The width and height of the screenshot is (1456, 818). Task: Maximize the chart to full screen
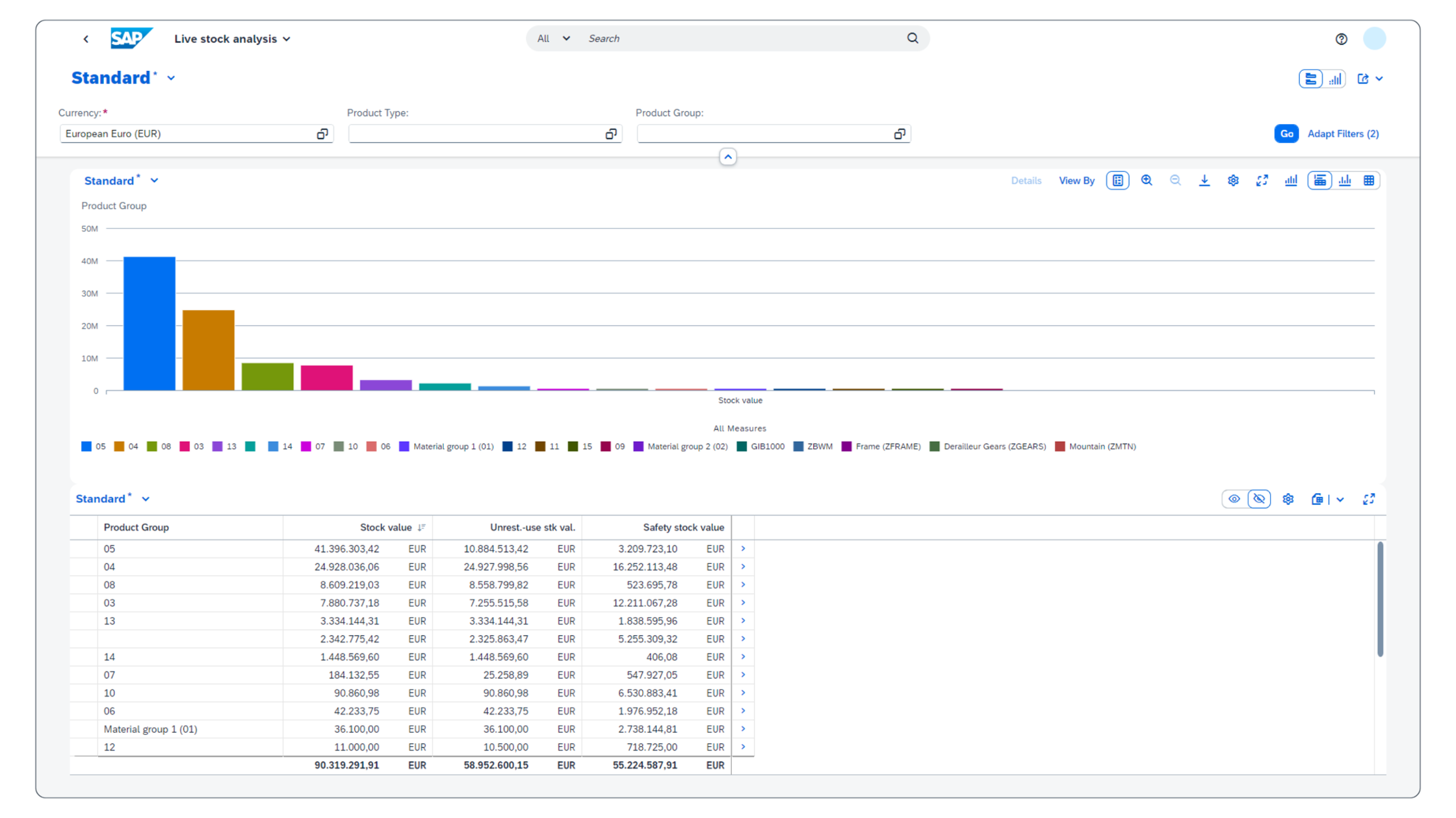click(x=1262, y=181)
